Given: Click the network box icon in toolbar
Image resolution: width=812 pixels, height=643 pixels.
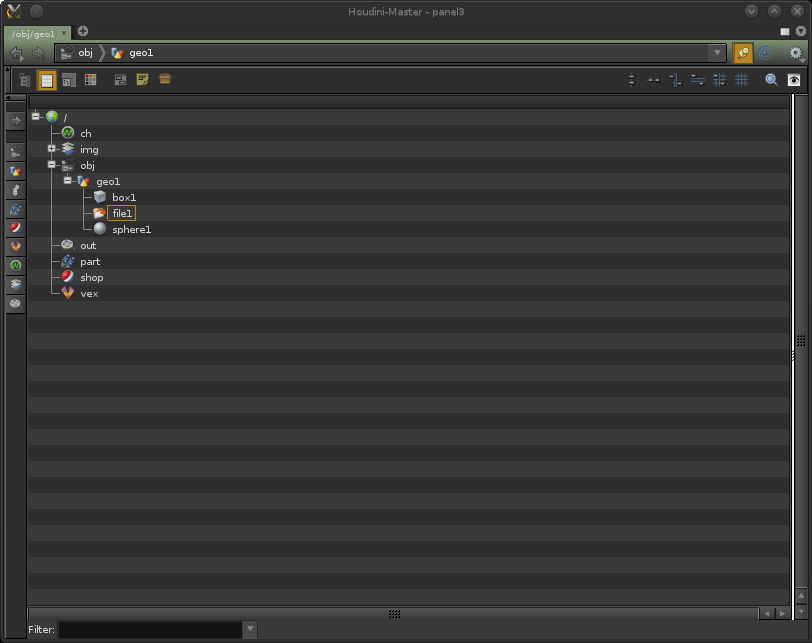Looking at the screenshot, I should point(120,80).
